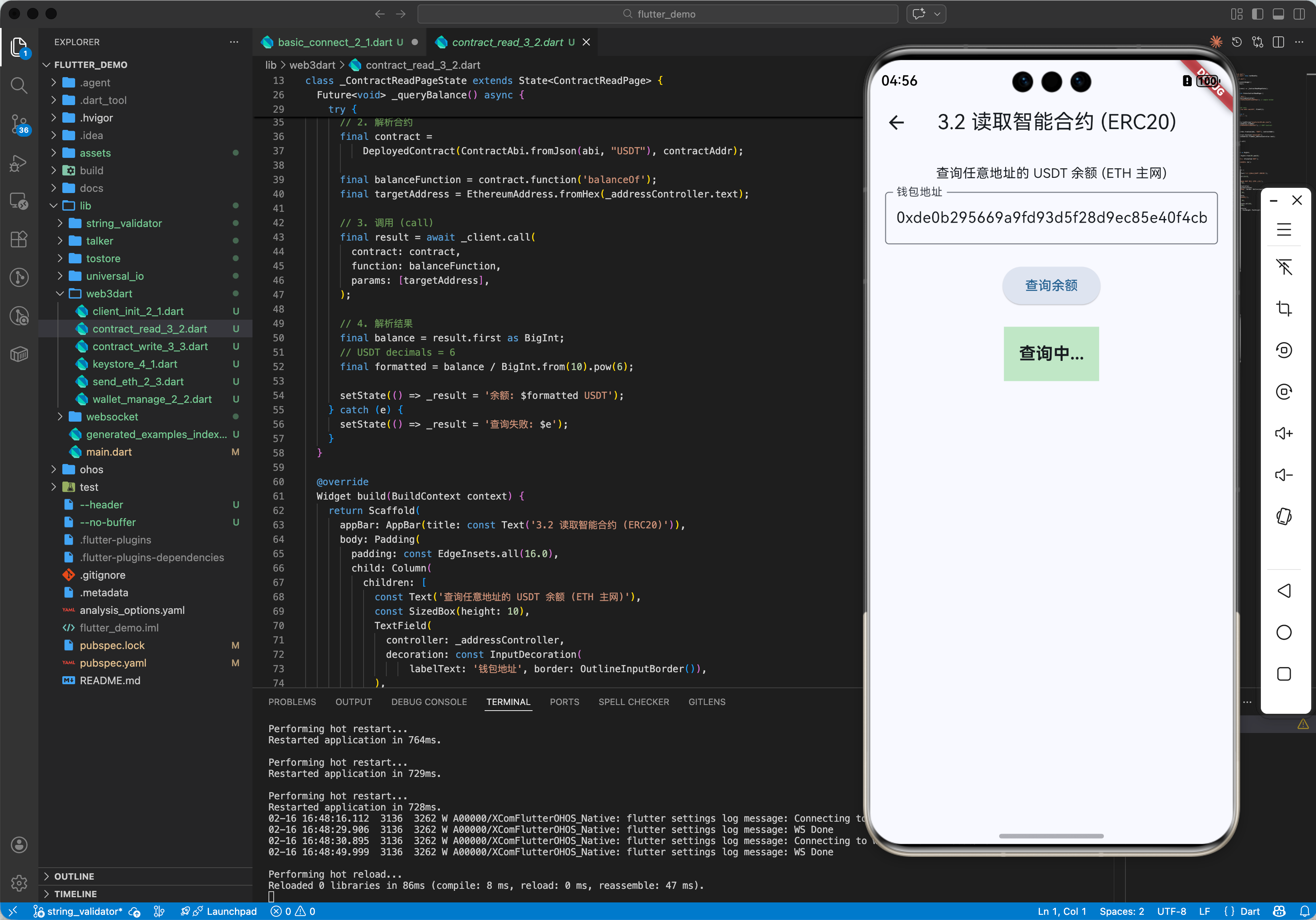Open the Extensions view
This screenshot has width=1316, height=920.
point(19,239)
